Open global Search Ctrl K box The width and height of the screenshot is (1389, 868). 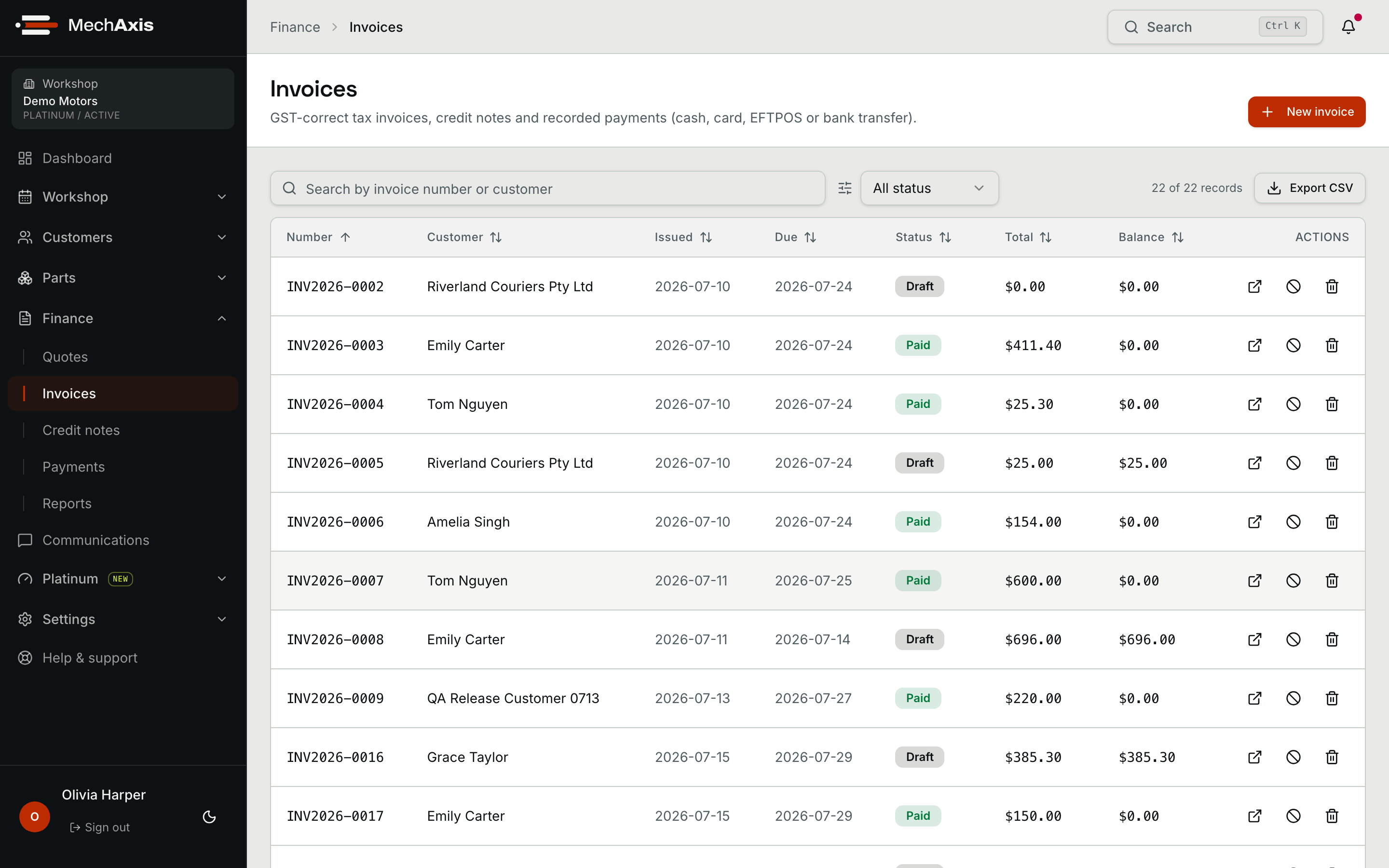click(1215, 27)
